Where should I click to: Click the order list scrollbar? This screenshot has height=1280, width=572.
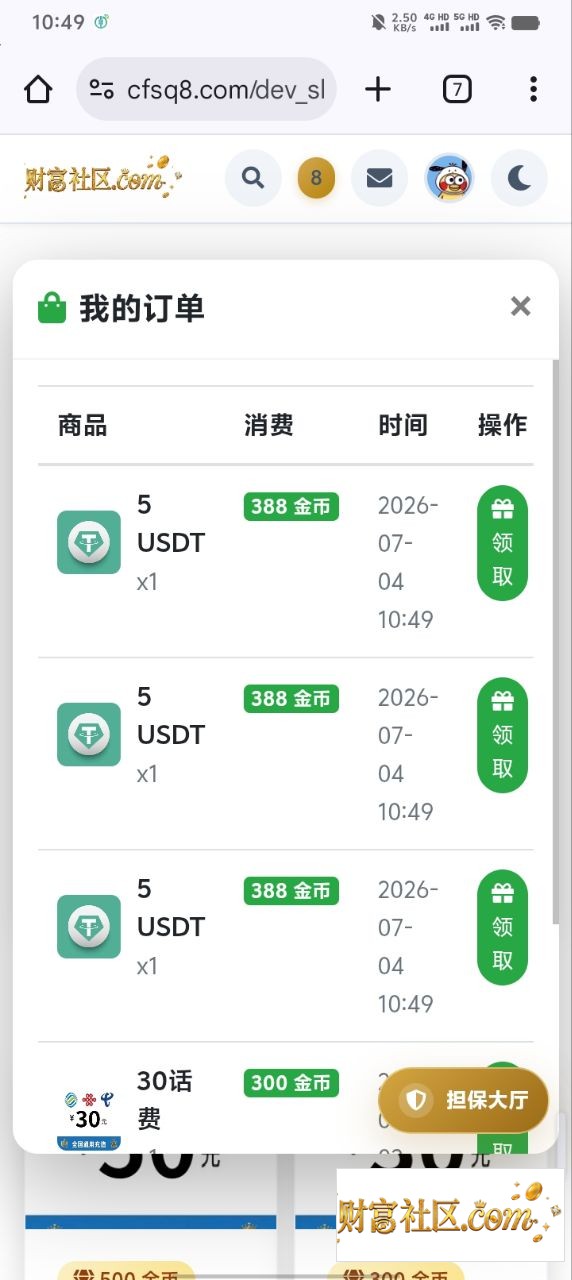(556, 640)
